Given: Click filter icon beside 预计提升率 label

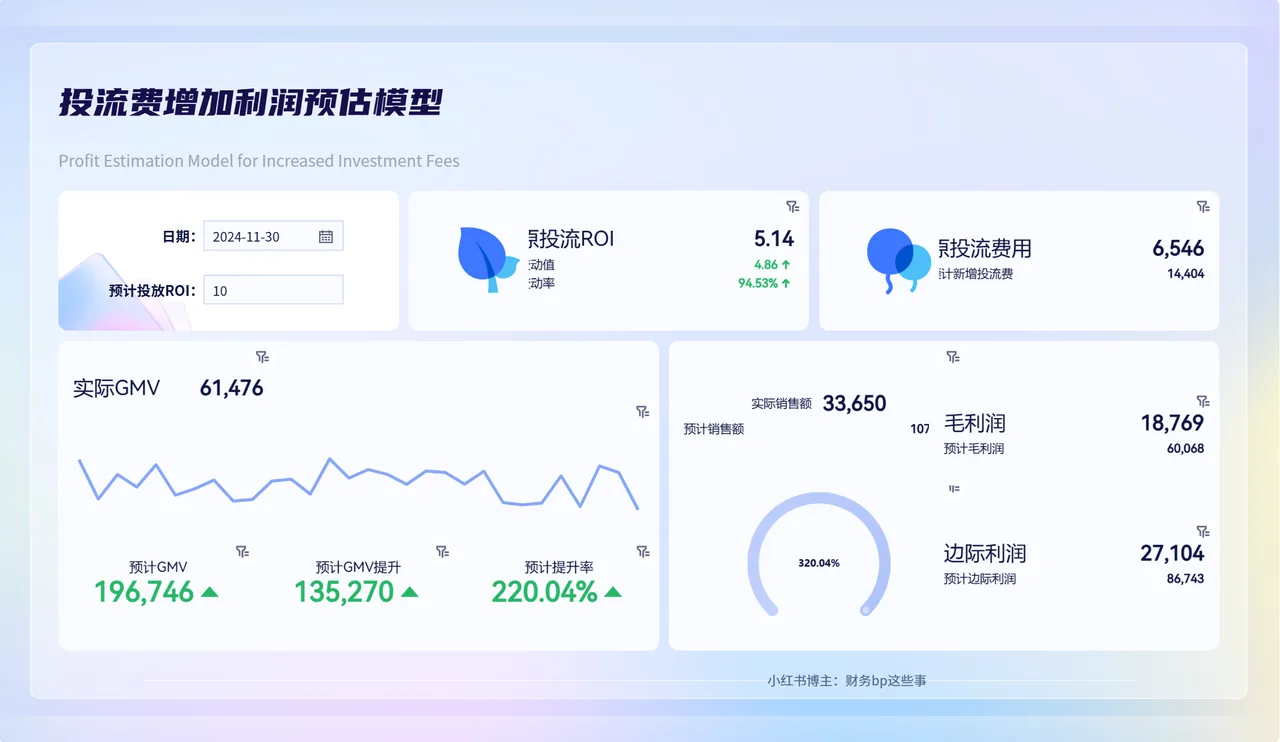Looking at the screenshot, I should click(x=643, y=551).
